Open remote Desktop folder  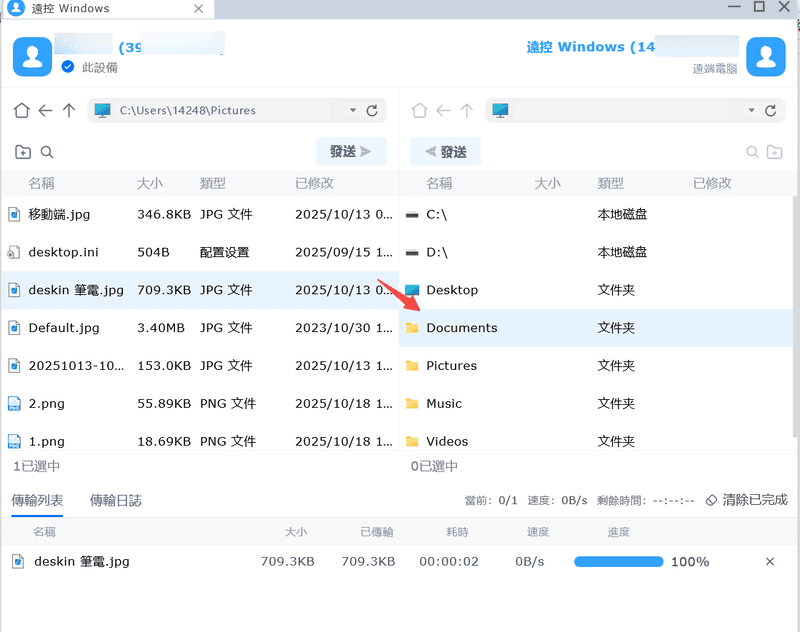596,290
